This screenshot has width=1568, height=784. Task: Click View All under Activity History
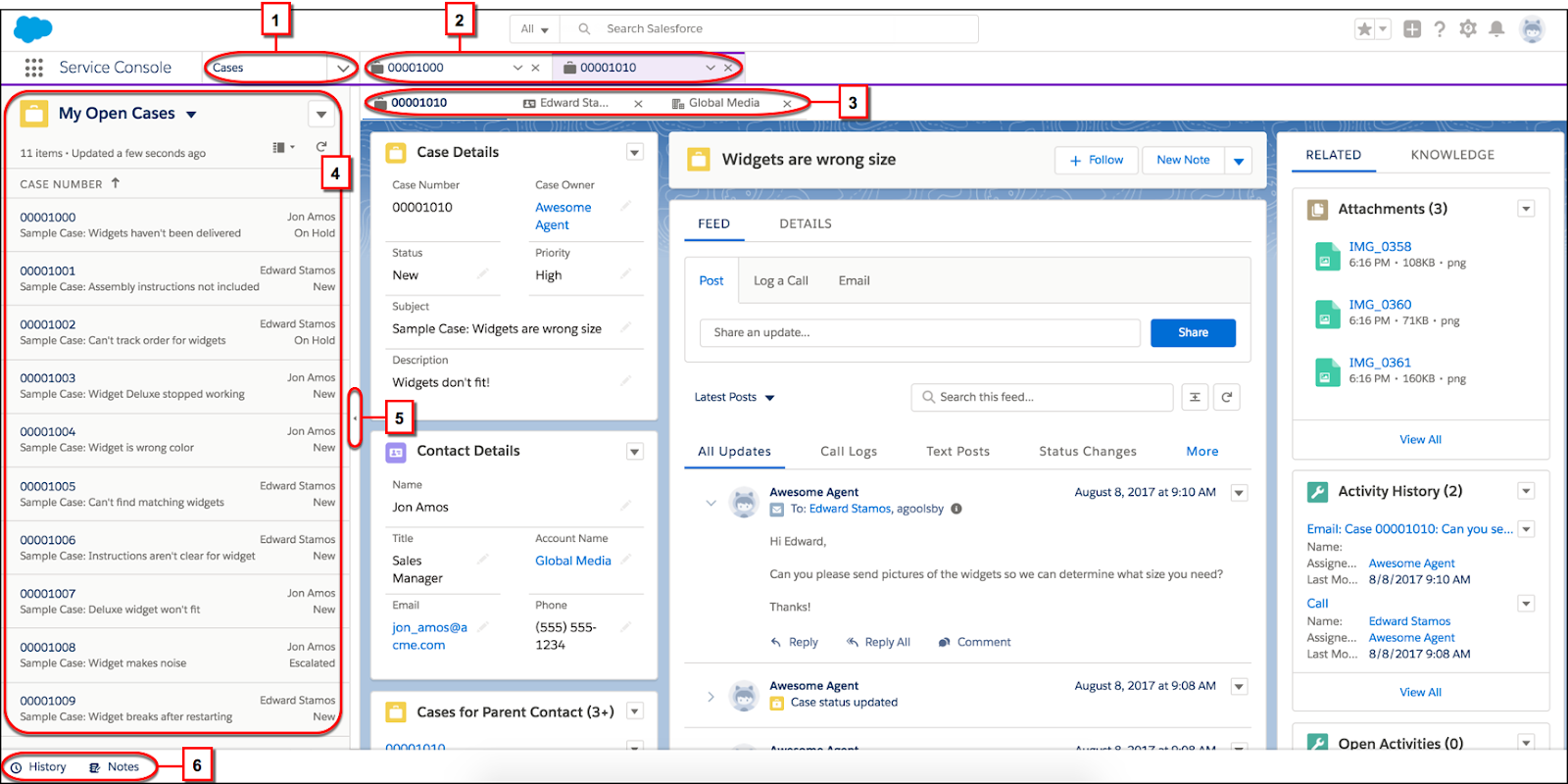(1420, 692)
